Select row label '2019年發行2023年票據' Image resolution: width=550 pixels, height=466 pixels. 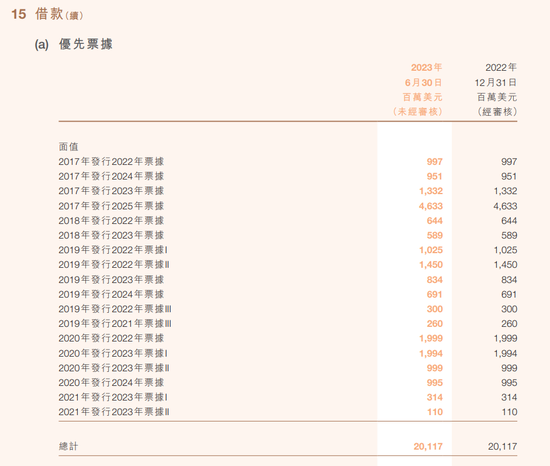click(x=111, y=280)
